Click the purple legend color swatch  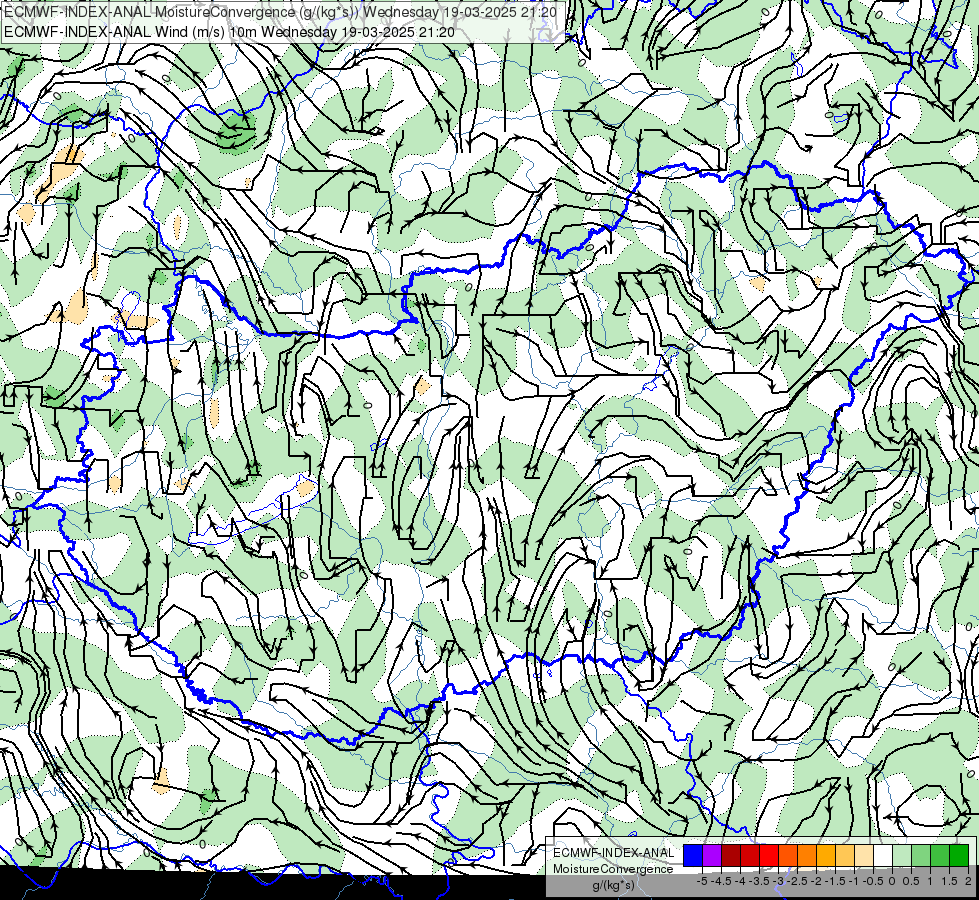(712, 856)
